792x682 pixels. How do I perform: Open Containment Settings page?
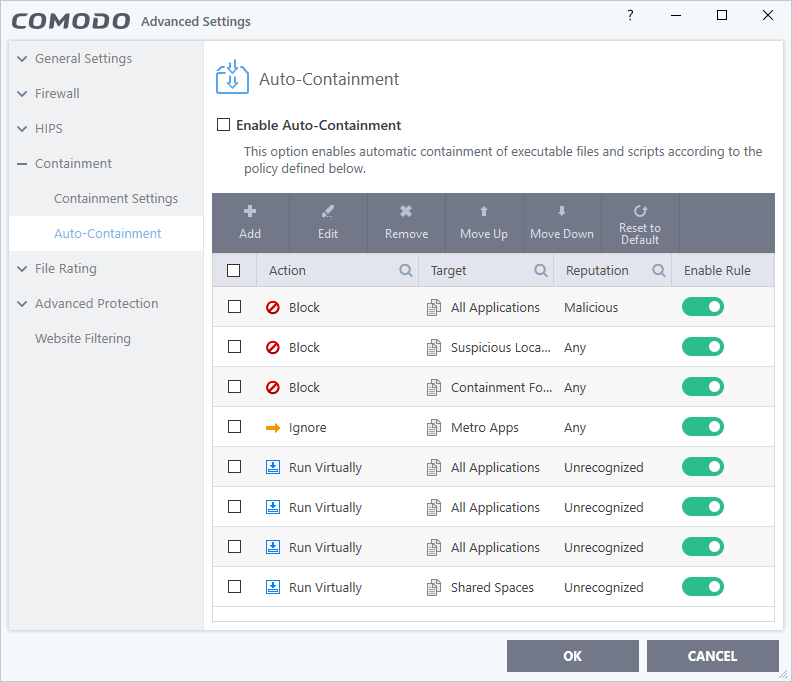(116, 198)
